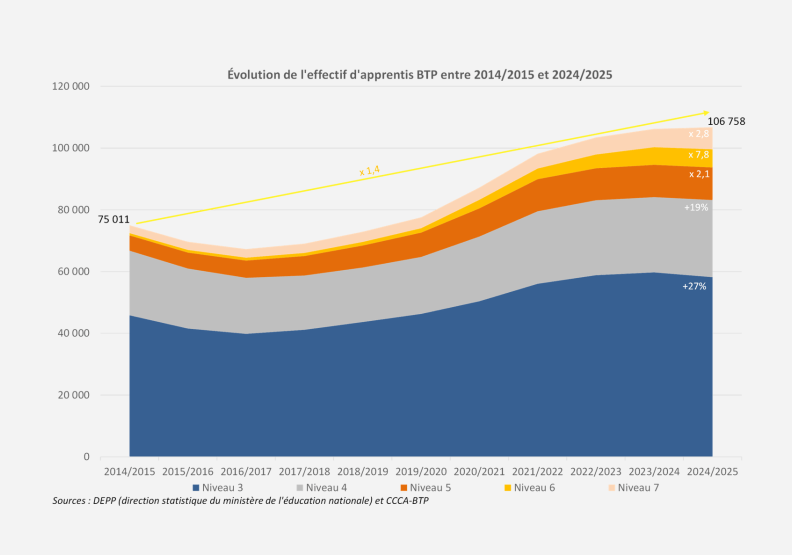Click the 75 011 start value label
Viewport: 792px width, 555px height.
114,220
